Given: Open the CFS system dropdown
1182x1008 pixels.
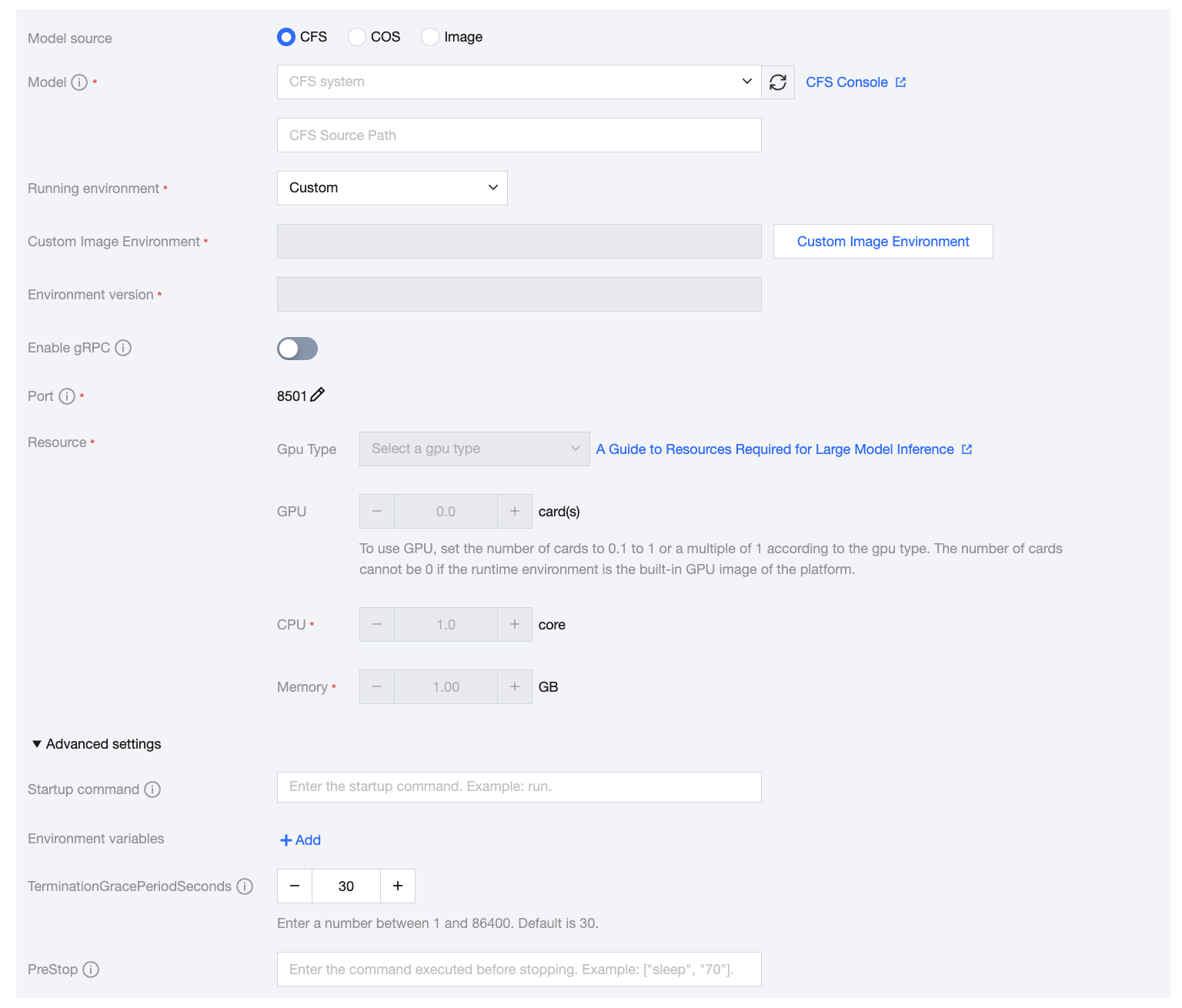Looking at the screenshot, I should [x=519, y=82].
